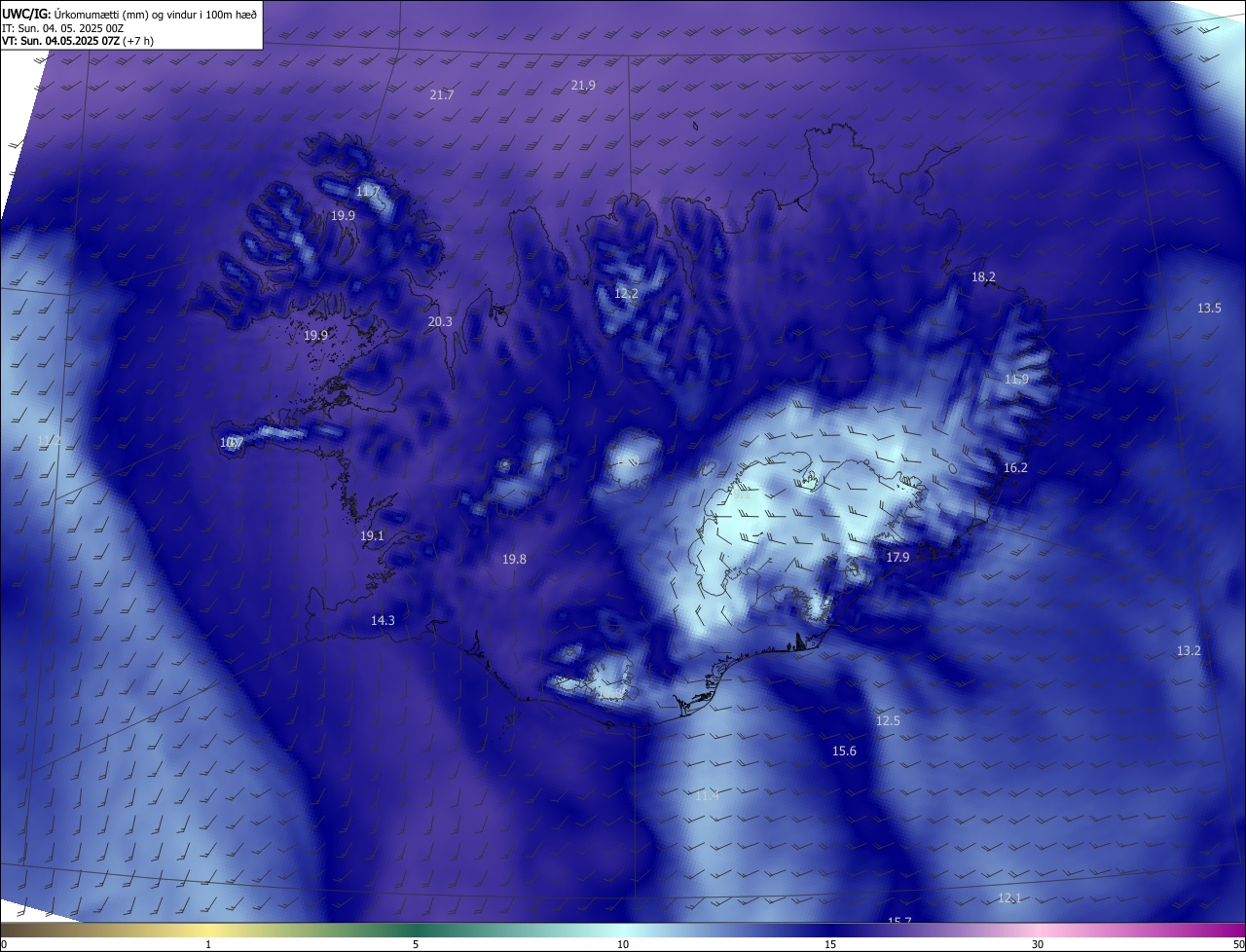
Task: Click the '1' tick on the color scale
Action: click(x=208, y=945)
